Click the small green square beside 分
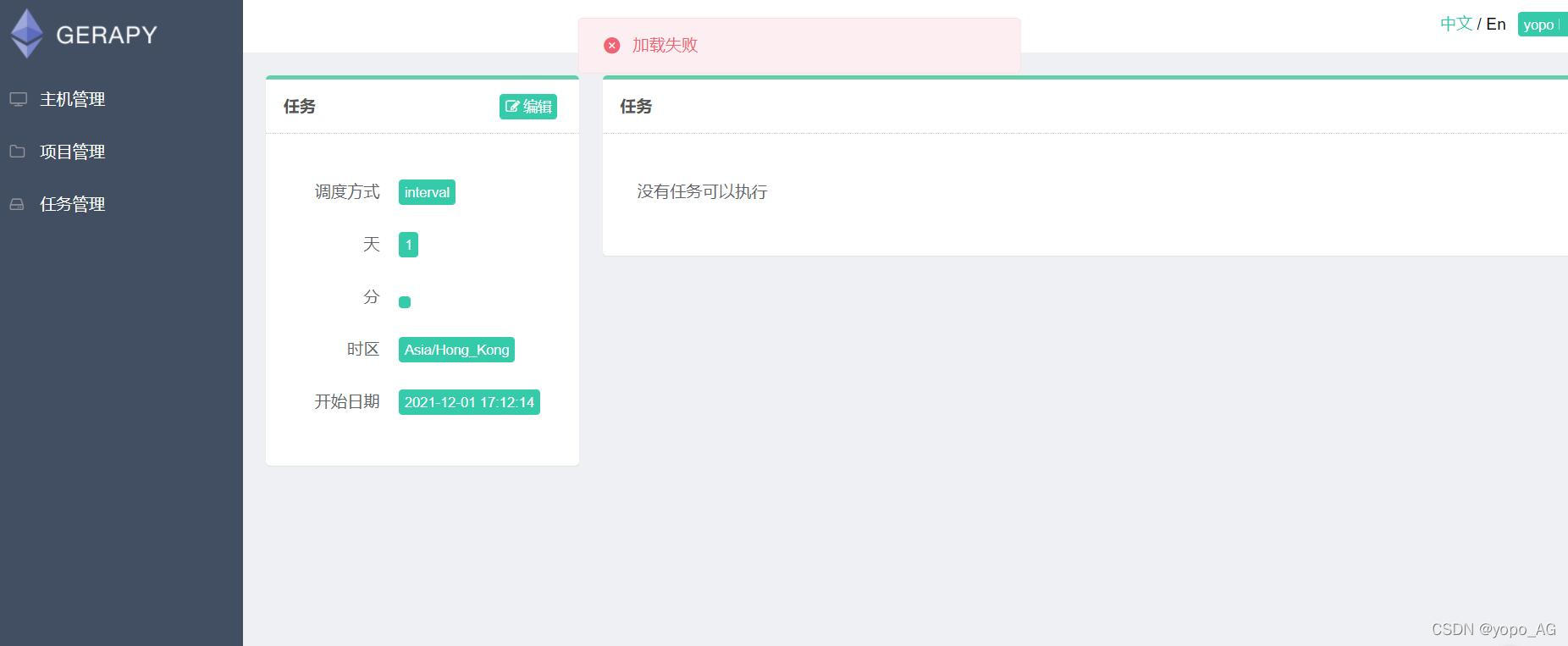The image size is (1568, 646). point(405,301)
